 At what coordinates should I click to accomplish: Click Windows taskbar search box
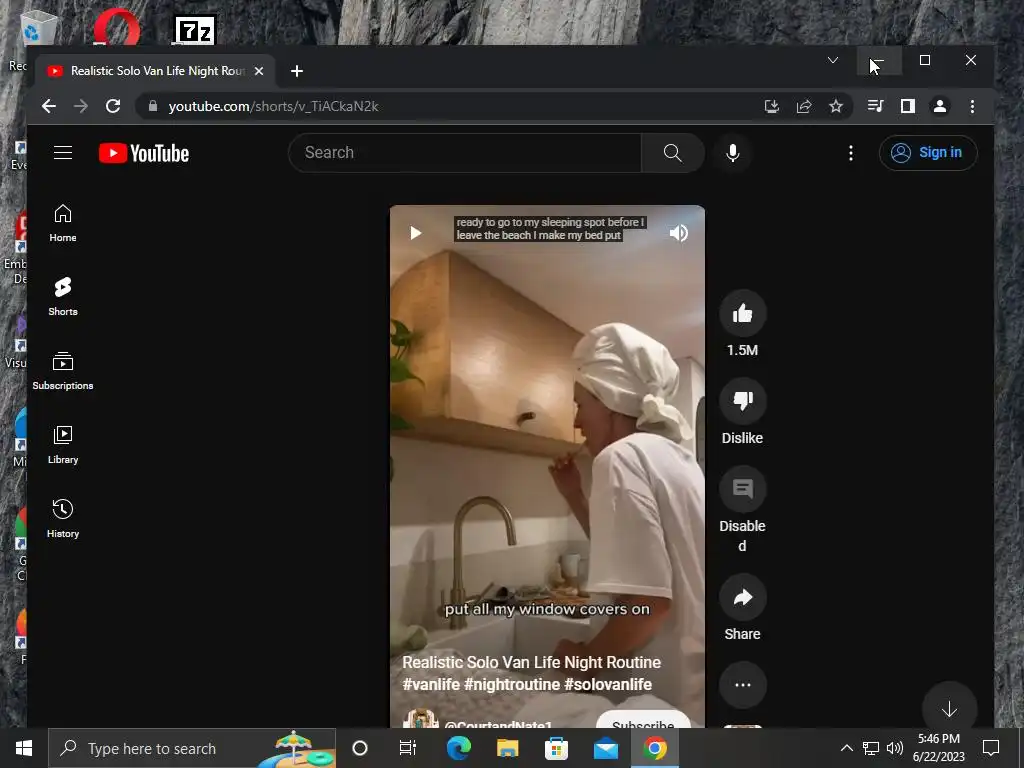192,748
